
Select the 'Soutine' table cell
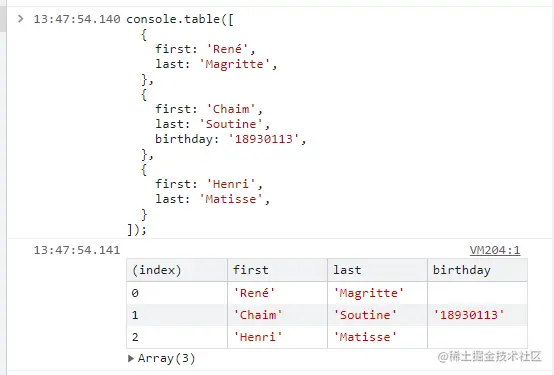click(377, 315)
